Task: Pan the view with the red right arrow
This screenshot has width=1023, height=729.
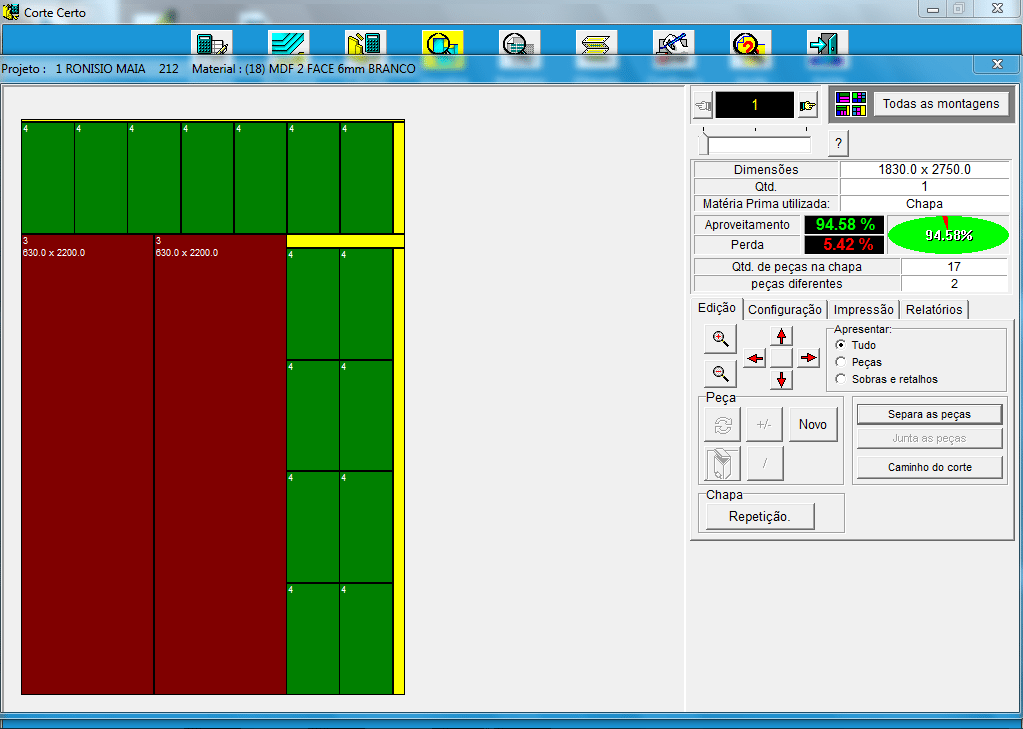Action: [808, 358]
